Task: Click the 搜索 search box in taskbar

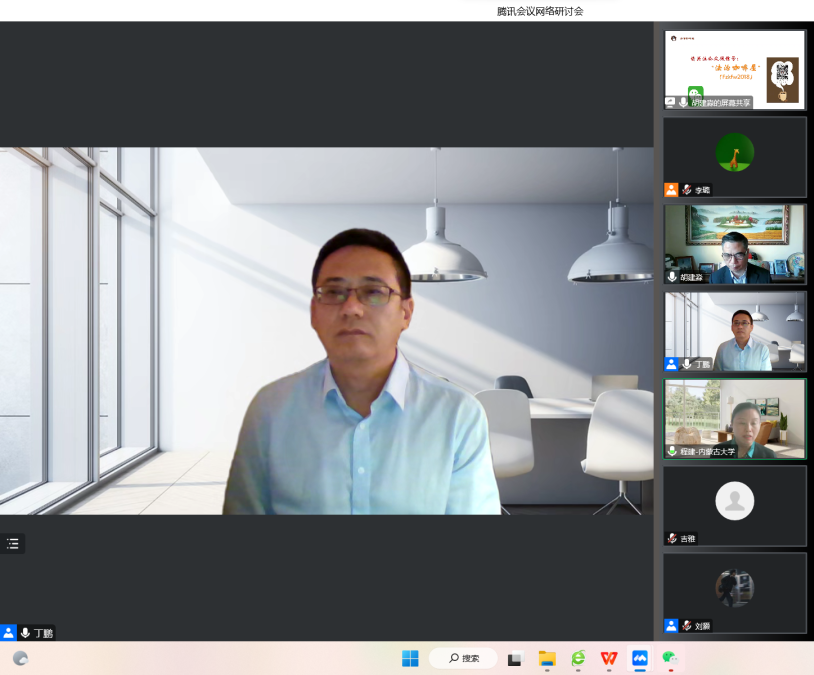Action: point(464,658)
